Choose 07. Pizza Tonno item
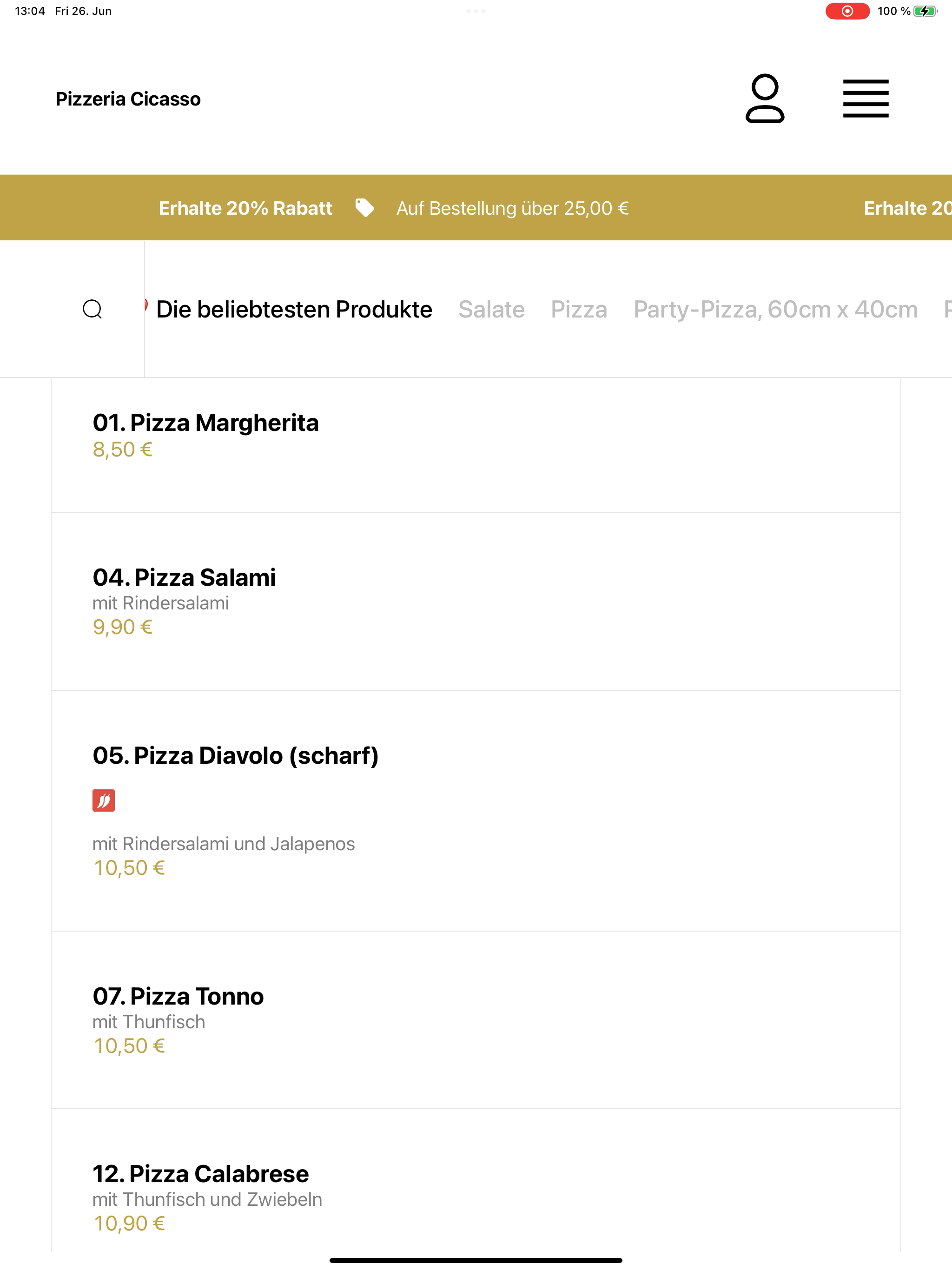 [x=476, y=1020]
